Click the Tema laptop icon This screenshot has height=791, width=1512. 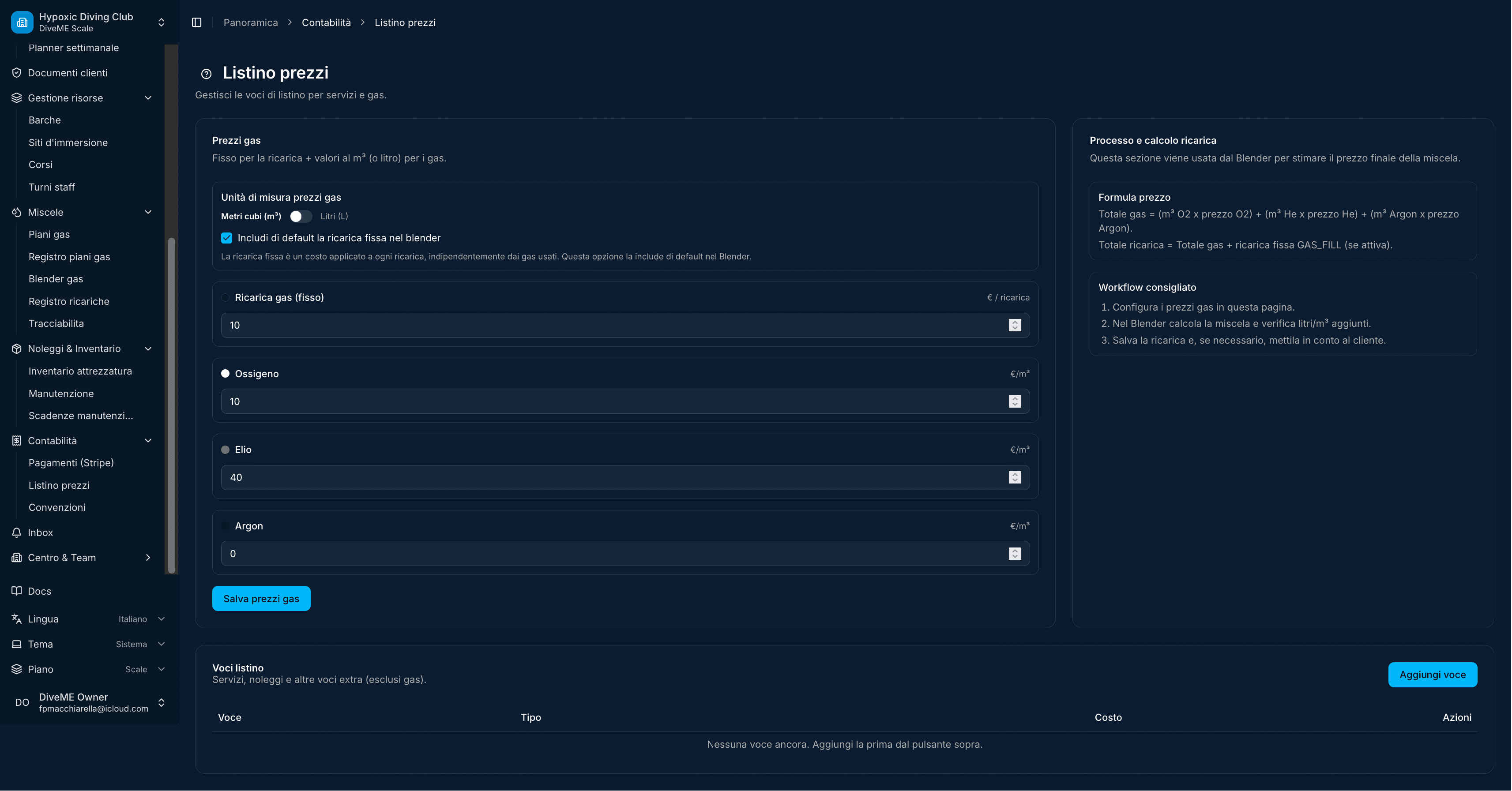click(x=16, y=644)
